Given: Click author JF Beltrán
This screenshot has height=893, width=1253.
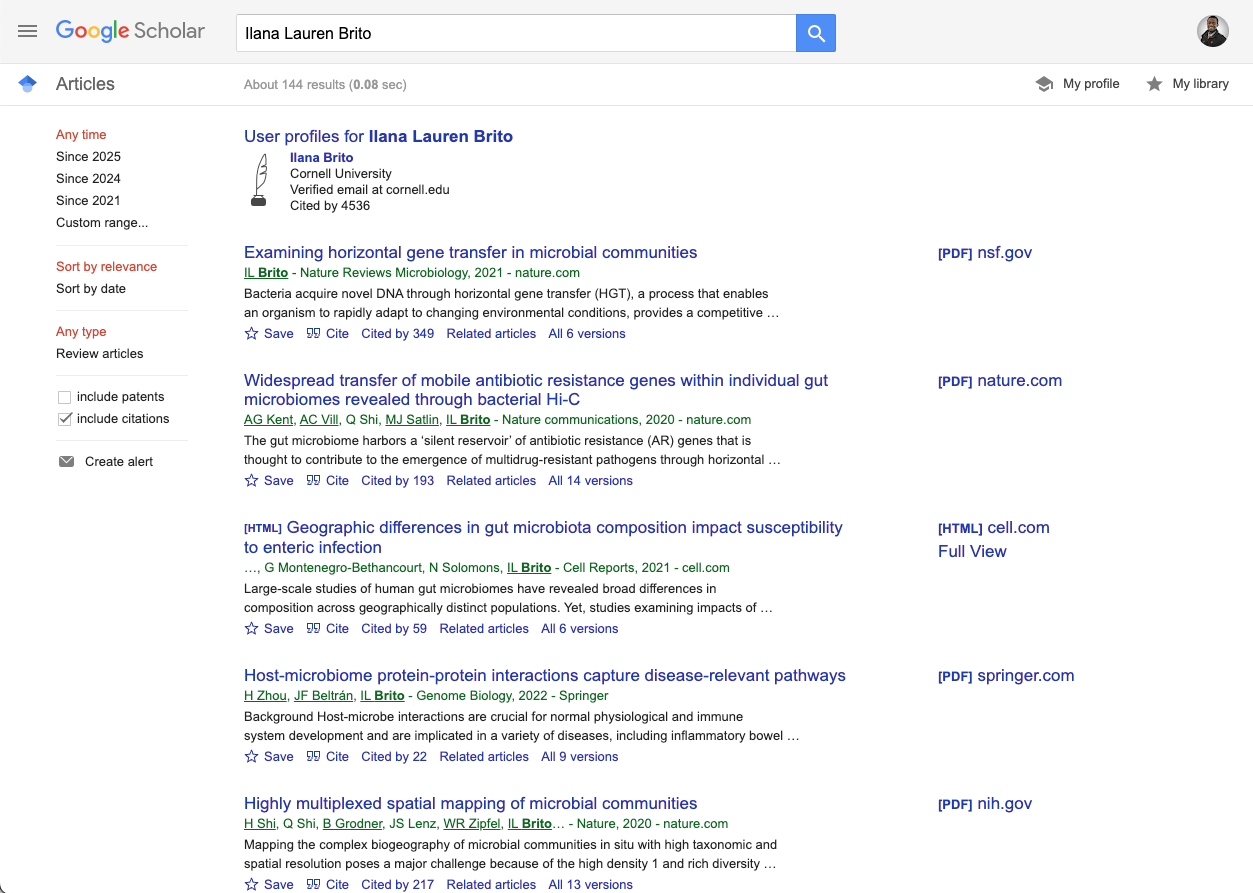Looking at the screenshot, I should pyautogui.click(x=323, y=696).
